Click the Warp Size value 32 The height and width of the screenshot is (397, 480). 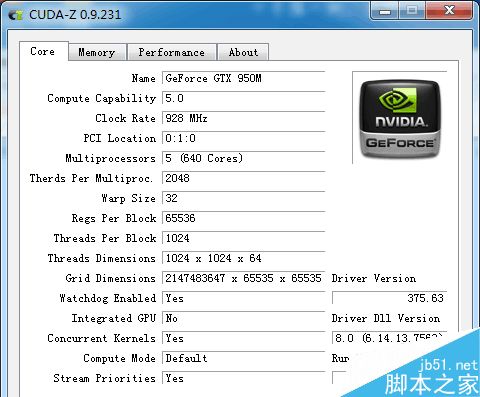[244, 199]
